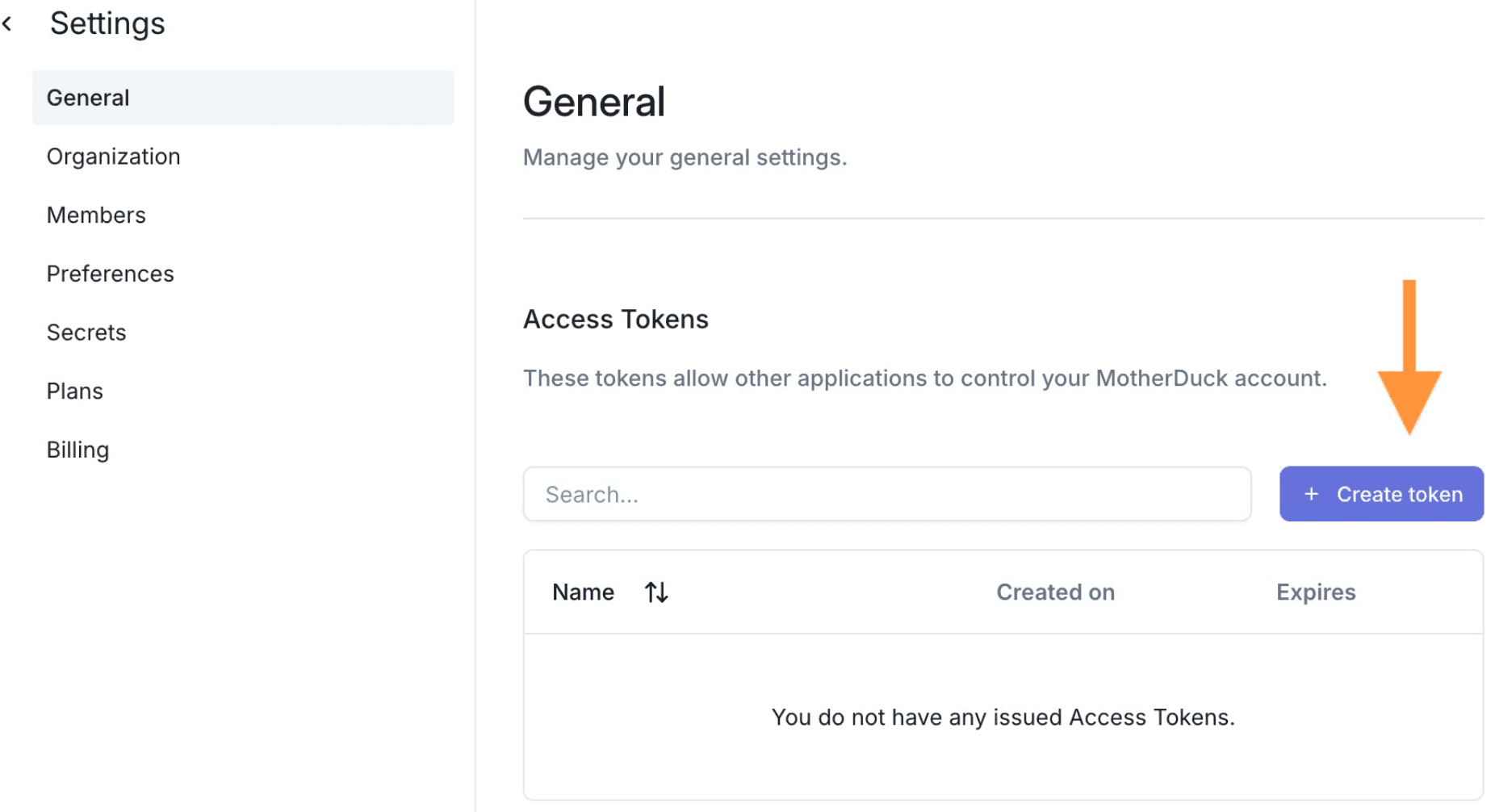This screenshot has height=812, width=1495.
Task: Click the Created on column header
Action: (1055, 592)
